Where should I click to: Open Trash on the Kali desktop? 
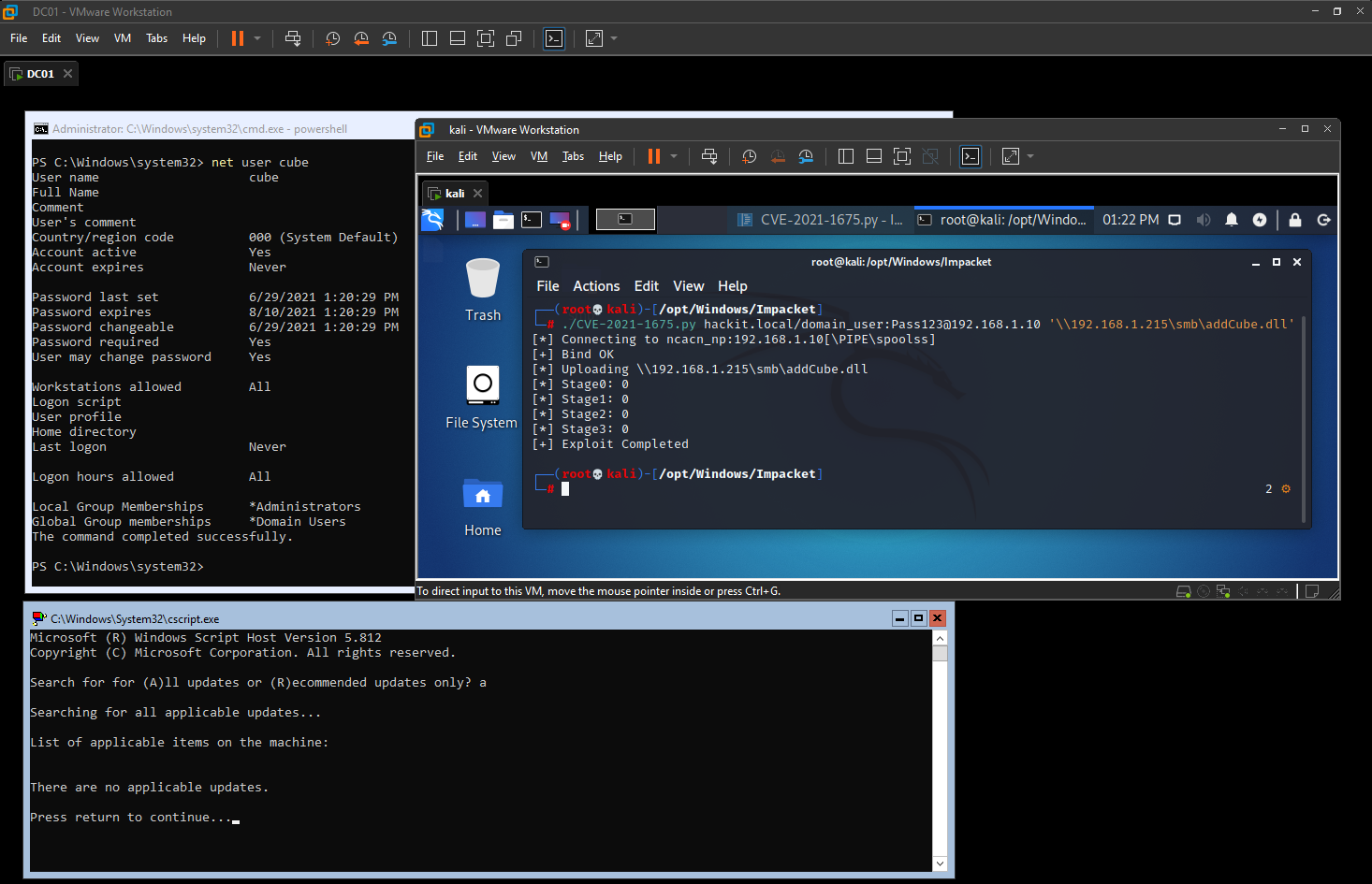483,290
